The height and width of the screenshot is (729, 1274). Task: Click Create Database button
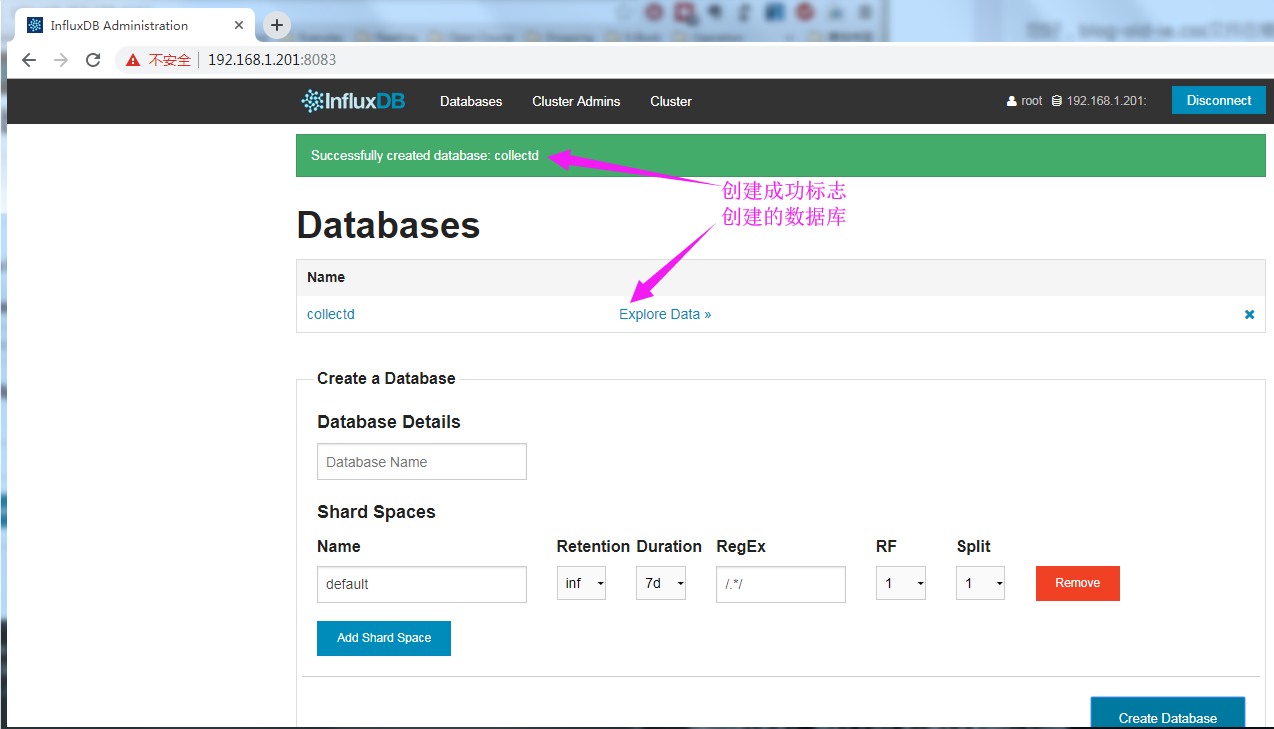pos(1167,713)
